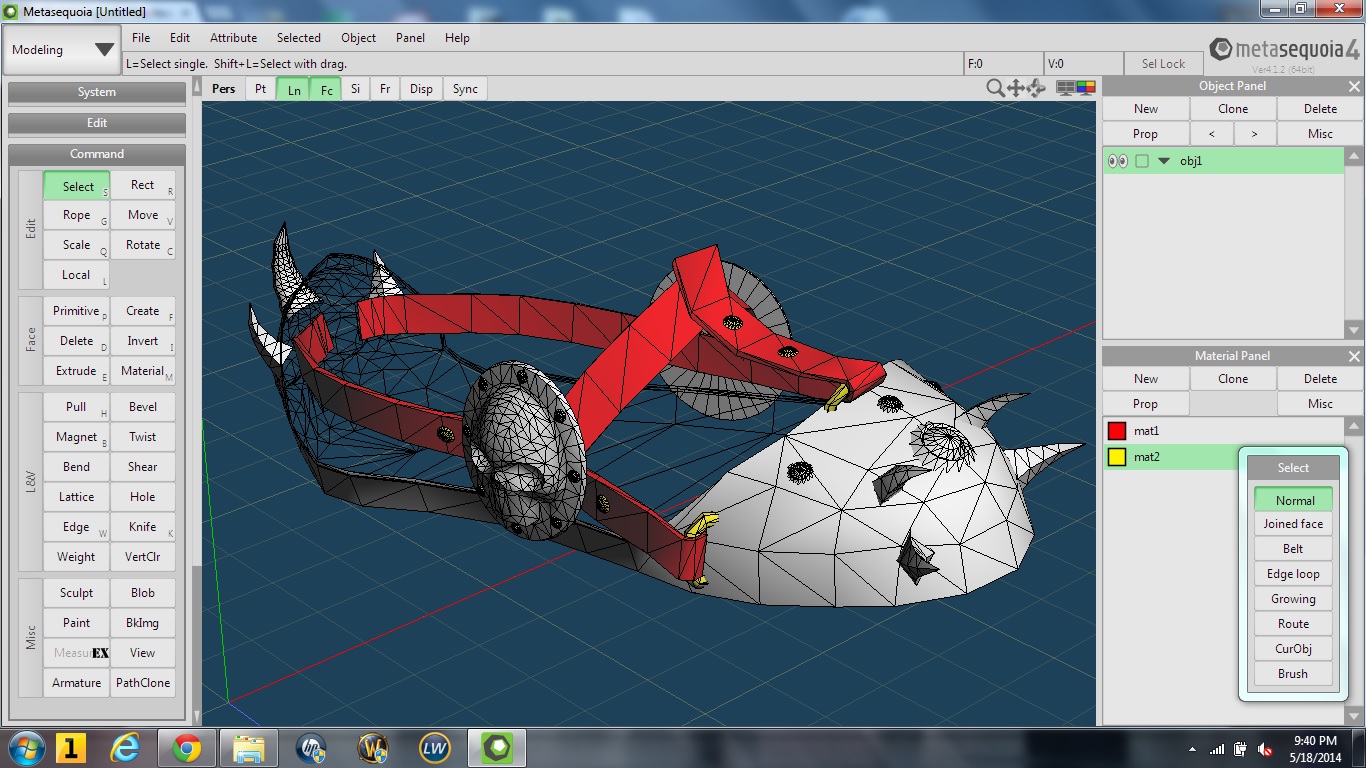The height and width of the screenshot is (768, 1366).
Task: Open the PathClone command
Action: point(143,683)
